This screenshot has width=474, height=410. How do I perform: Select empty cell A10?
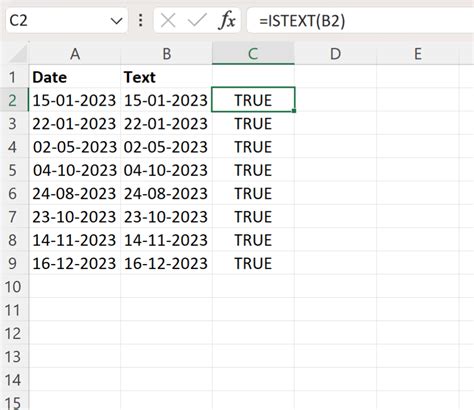[x=75, y=287]
